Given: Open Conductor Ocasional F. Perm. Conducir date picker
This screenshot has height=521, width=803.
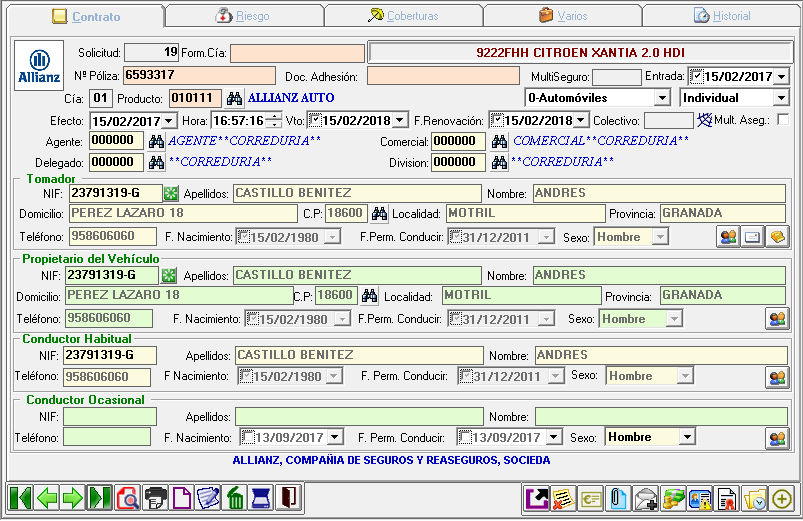Looking at the screenshot, I should click(x=554, y=437).
